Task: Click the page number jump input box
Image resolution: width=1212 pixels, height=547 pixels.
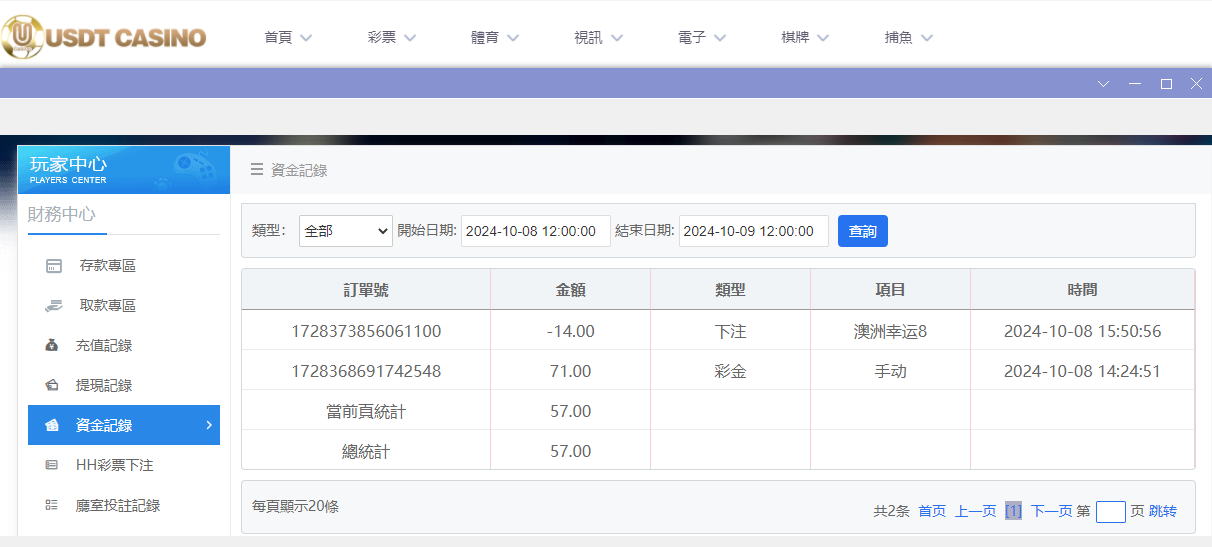Action: 1110,512
